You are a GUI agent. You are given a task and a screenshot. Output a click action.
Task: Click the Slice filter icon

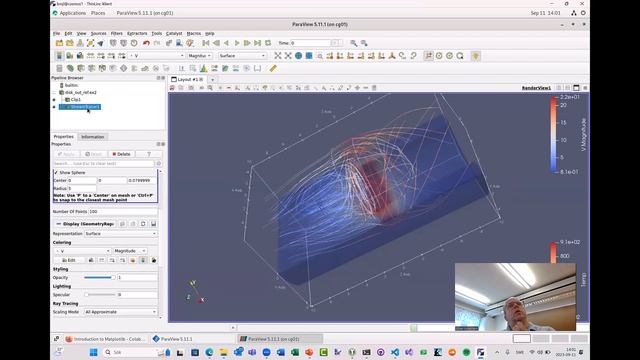point(91,68)
